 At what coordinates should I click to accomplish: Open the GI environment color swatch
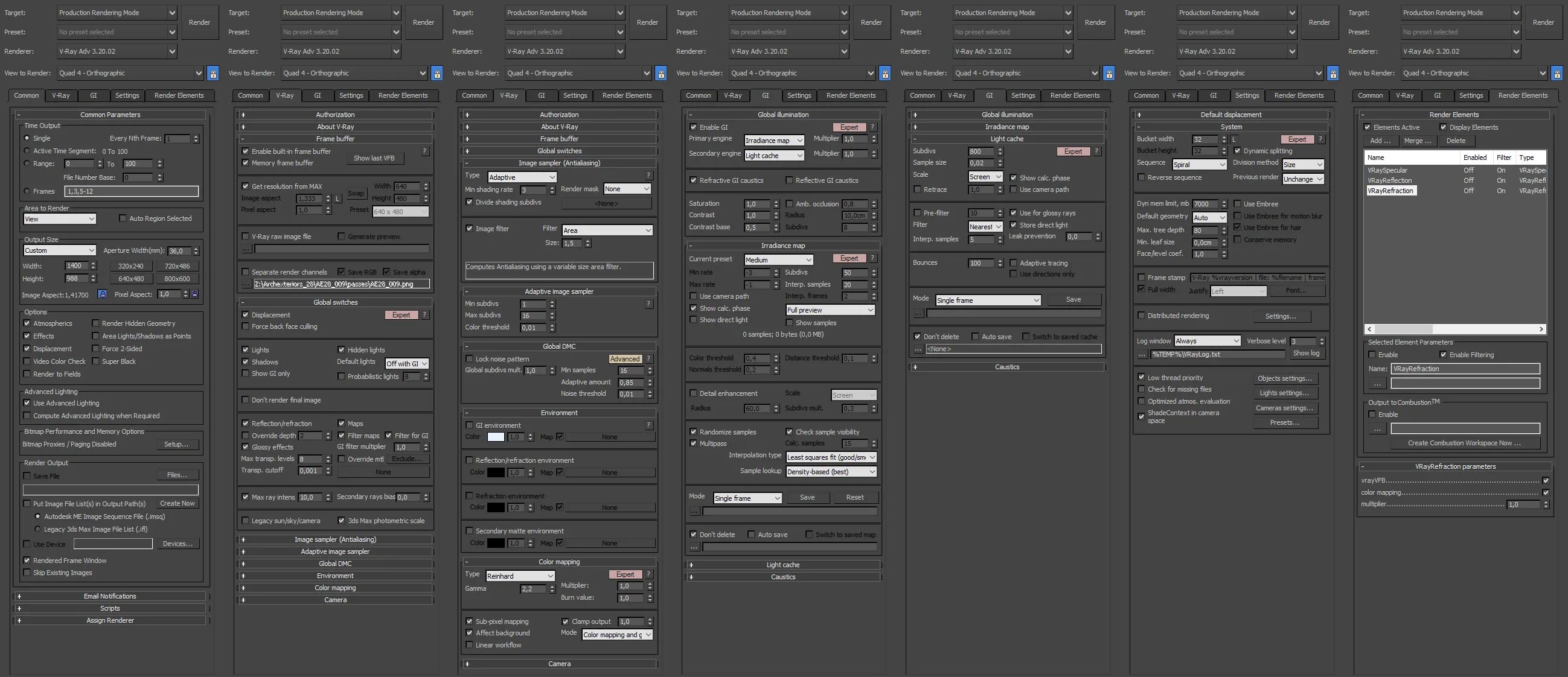pyautogui.click(x=496, y=437)
